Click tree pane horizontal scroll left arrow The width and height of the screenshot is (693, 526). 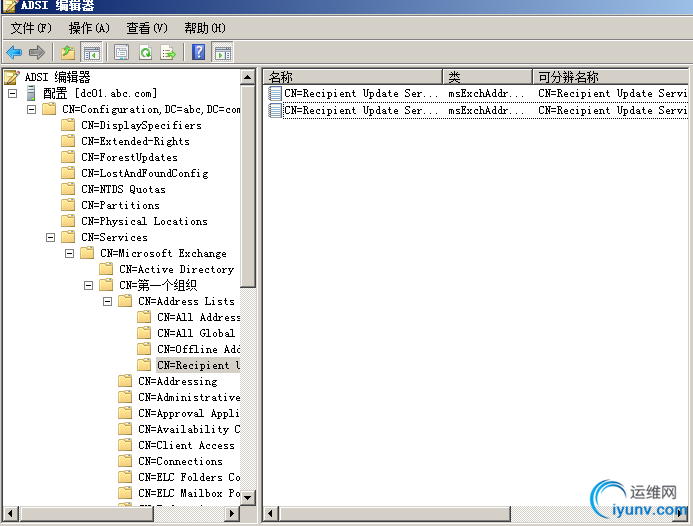(x=11, y=514)
